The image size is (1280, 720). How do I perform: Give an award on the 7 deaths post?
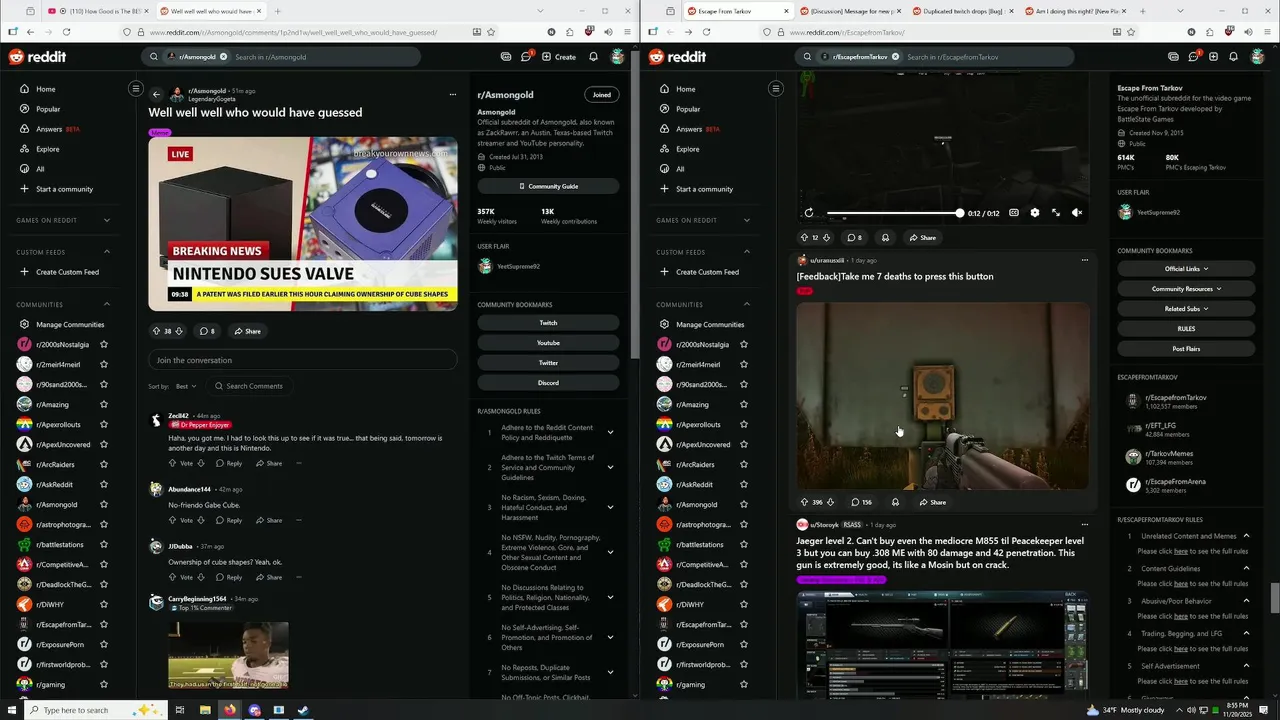point(895,503)
